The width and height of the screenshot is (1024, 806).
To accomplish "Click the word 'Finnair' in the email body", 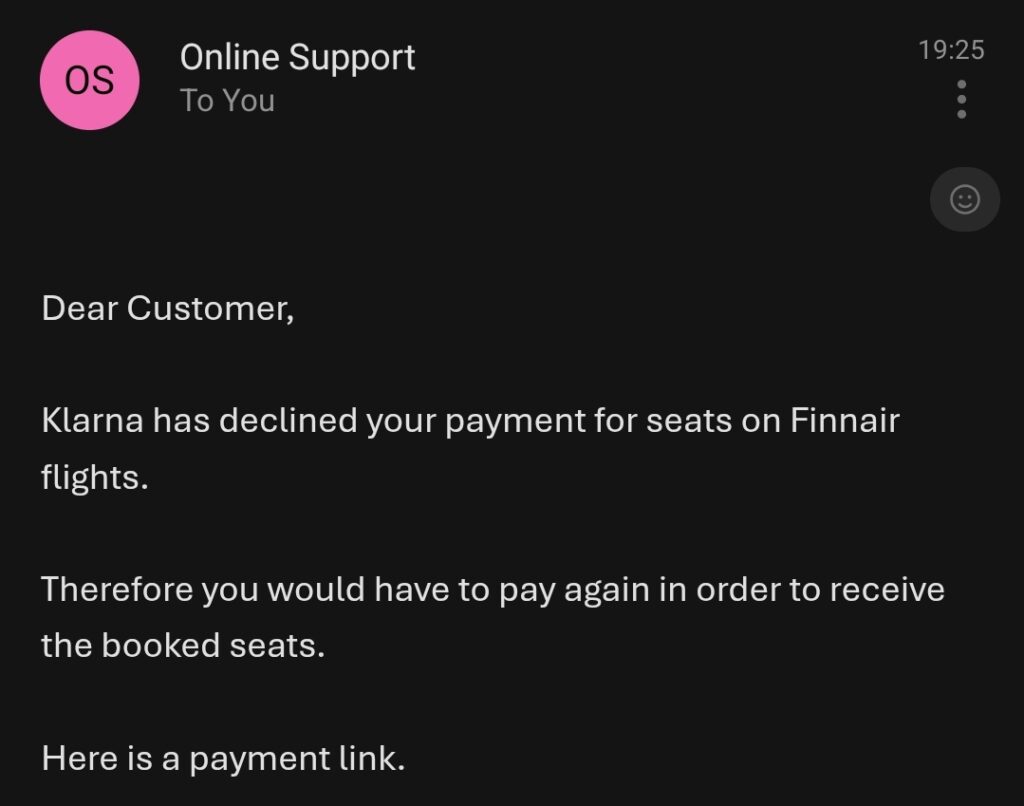I will (844, 420).
